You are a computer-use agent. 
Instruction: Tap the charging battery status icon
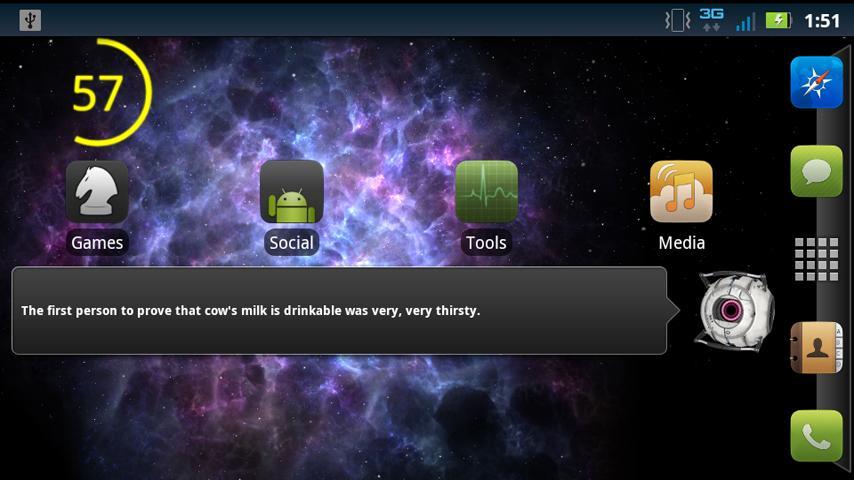(x=778, y=20)
